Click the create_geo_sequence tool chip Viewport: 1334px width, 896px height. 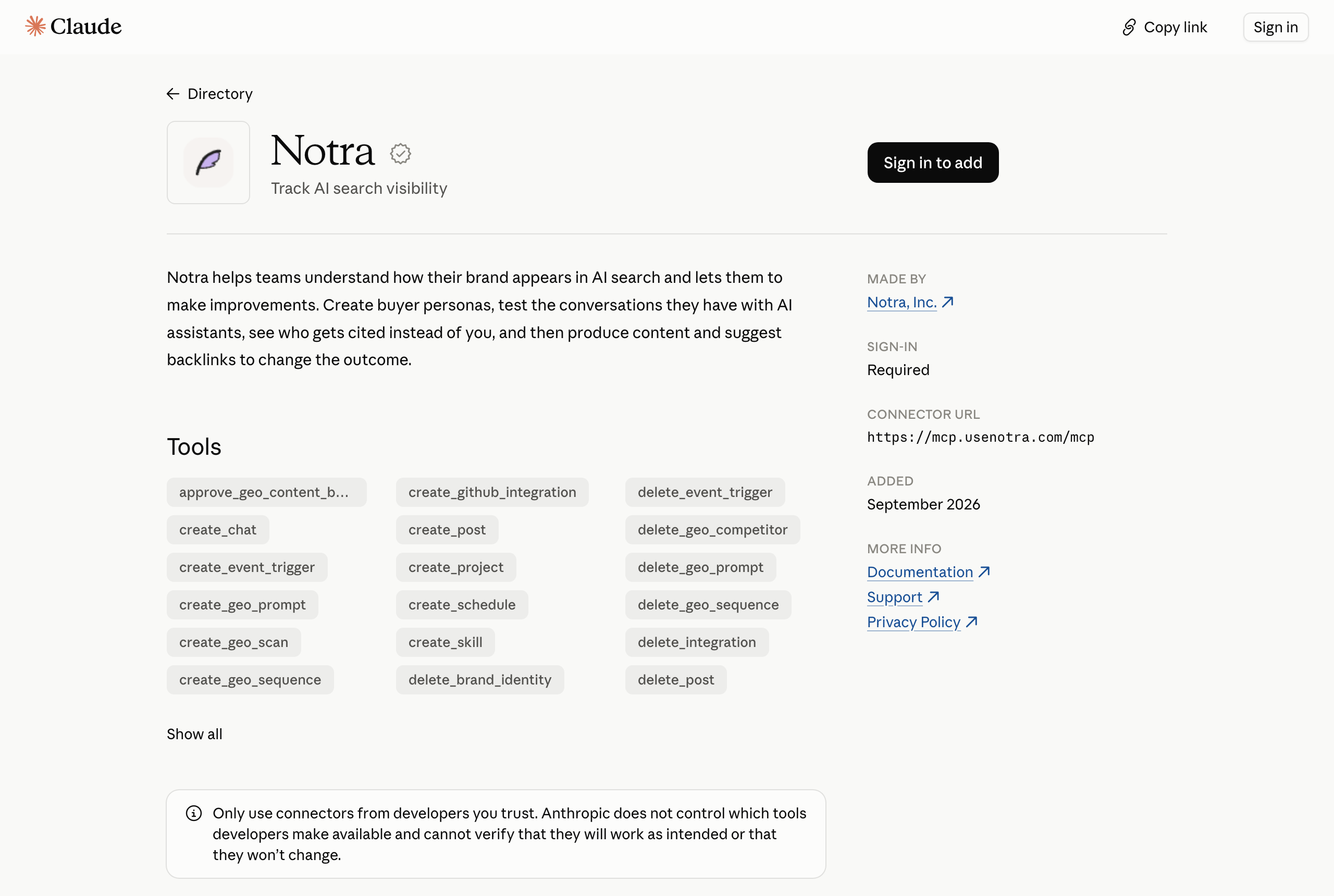tap(250, 680)
